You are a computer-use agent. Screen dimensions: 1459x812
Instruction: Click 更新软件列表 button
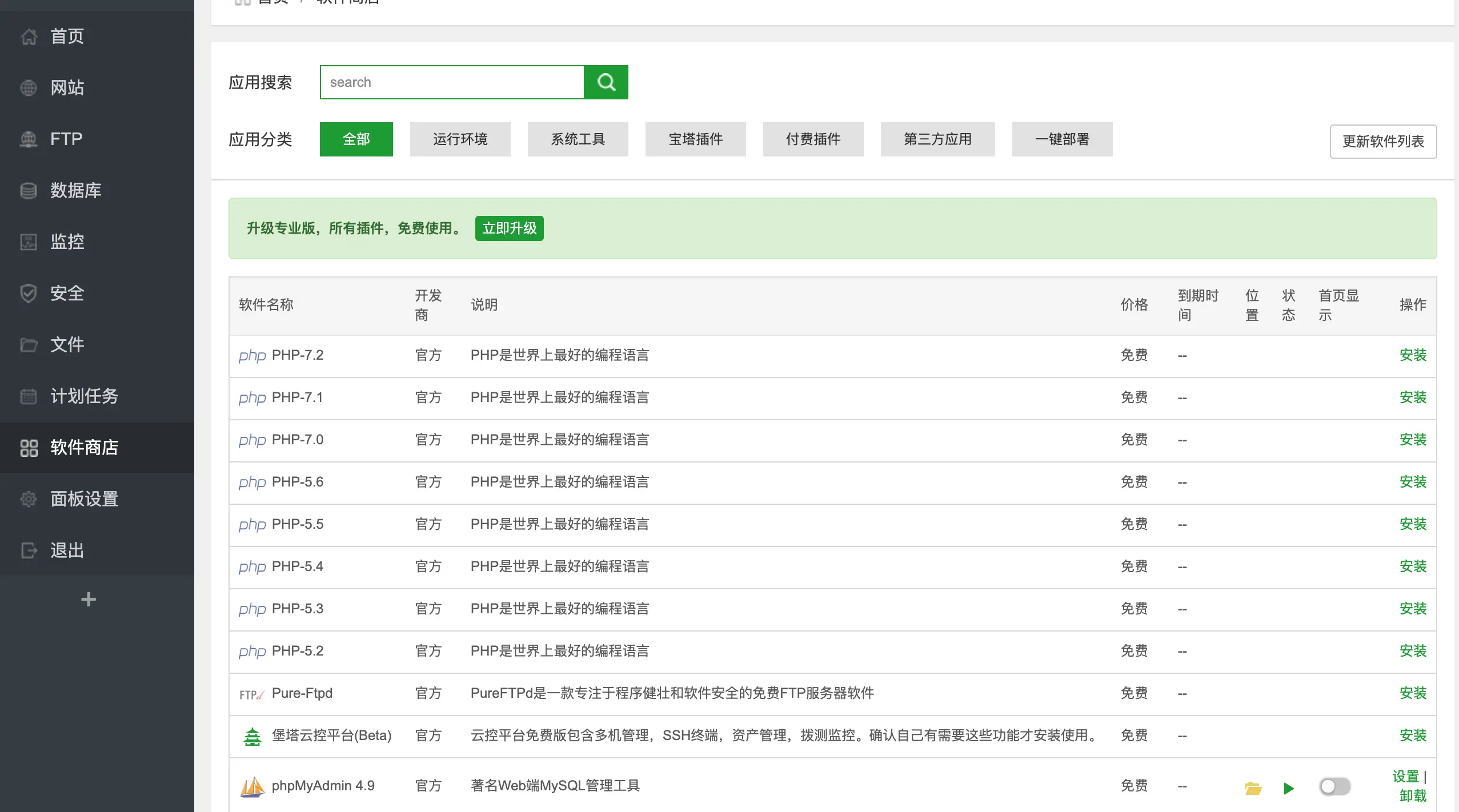pyautogui.click(x=1383, y=141)
